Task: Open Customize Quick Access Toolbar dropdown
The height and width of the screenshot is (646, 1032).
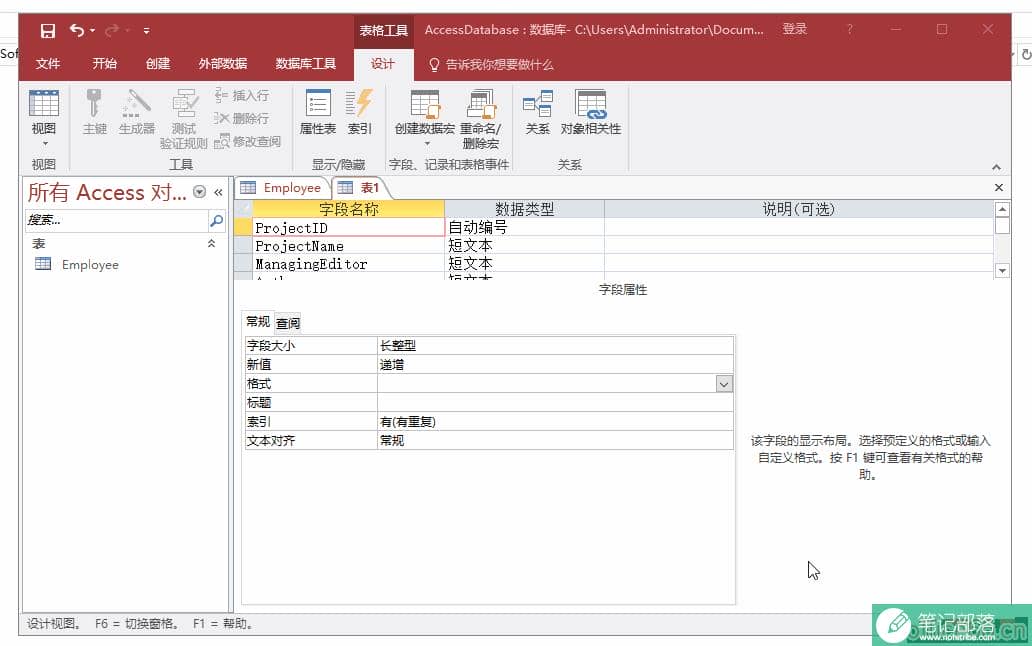Action: coord(146,30)
